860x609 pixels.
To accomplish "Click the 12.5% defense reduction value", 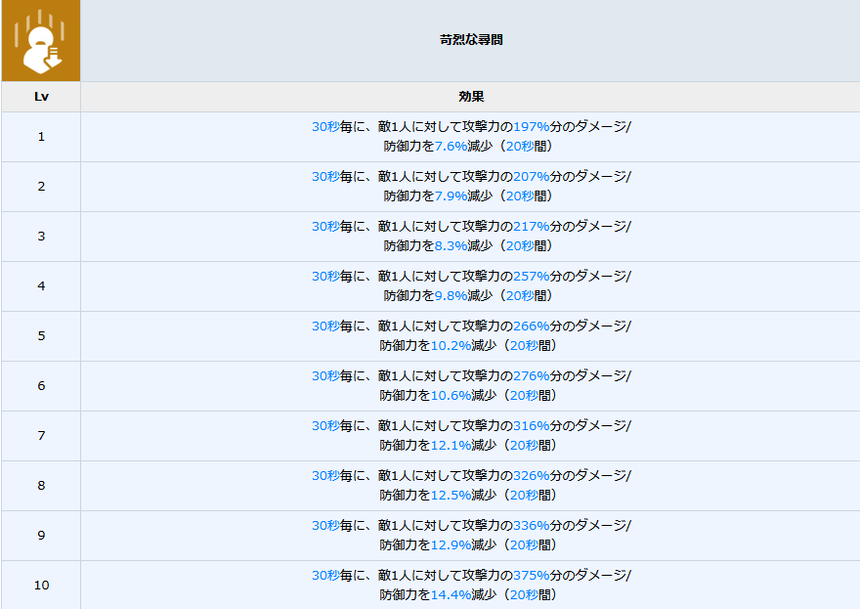I will click(x=451, y=495).
